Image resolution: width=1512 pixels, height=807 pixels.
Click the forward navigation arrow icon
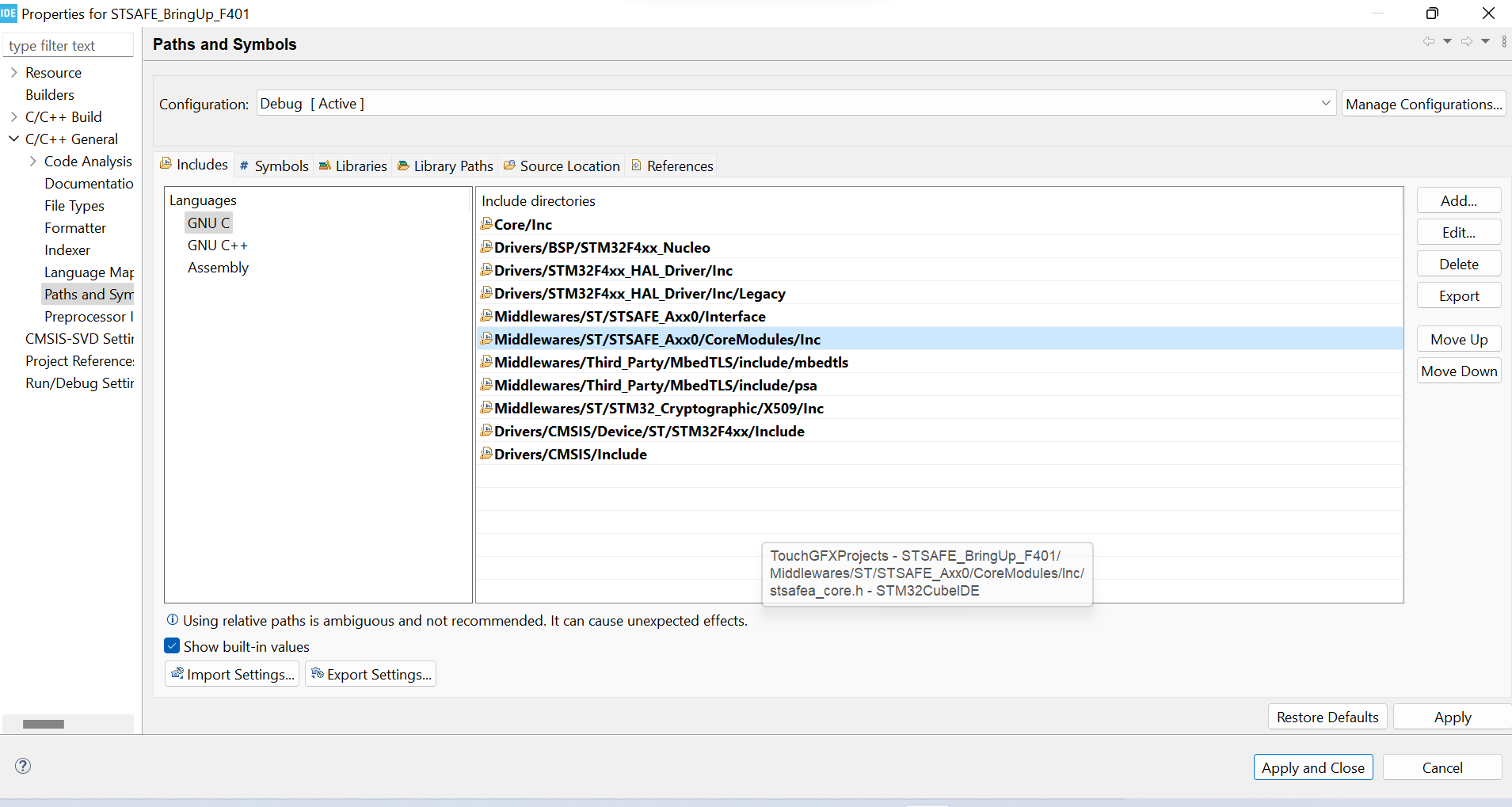point(1467,41)
